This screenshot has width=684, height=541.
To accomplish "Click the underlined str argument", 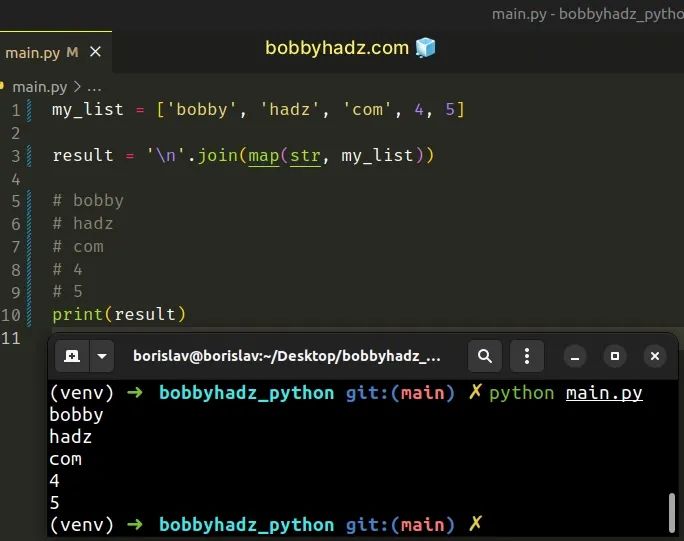I will [x=305, y=156].
